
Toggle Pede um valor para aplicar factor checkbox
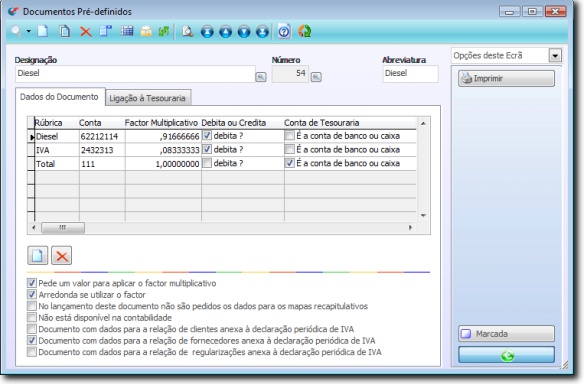(32, 283)
